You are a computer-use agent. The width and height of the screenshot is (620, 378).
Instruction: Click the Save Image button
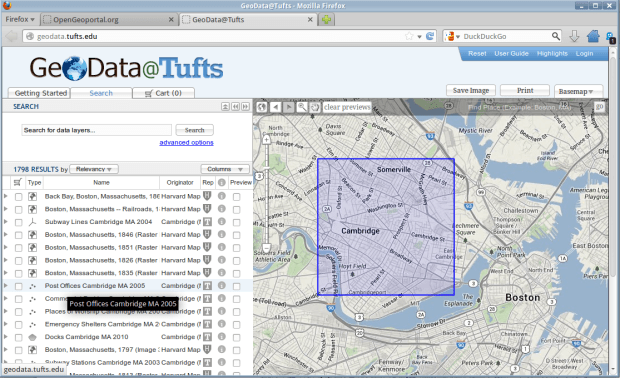tap(471, 91)
